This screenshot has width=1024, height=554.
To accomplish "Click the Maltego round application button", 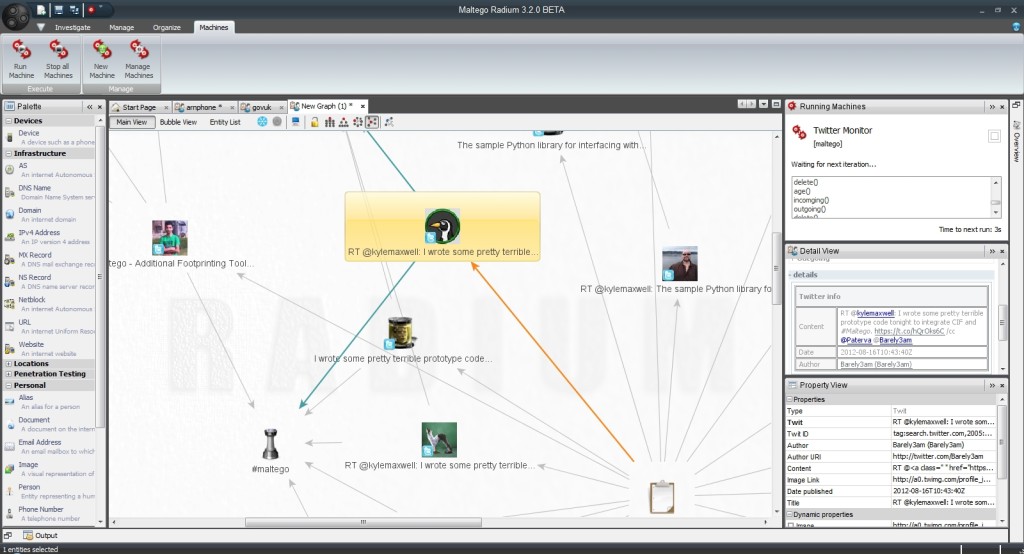I will pyautogui.click(x=17, y=16).
